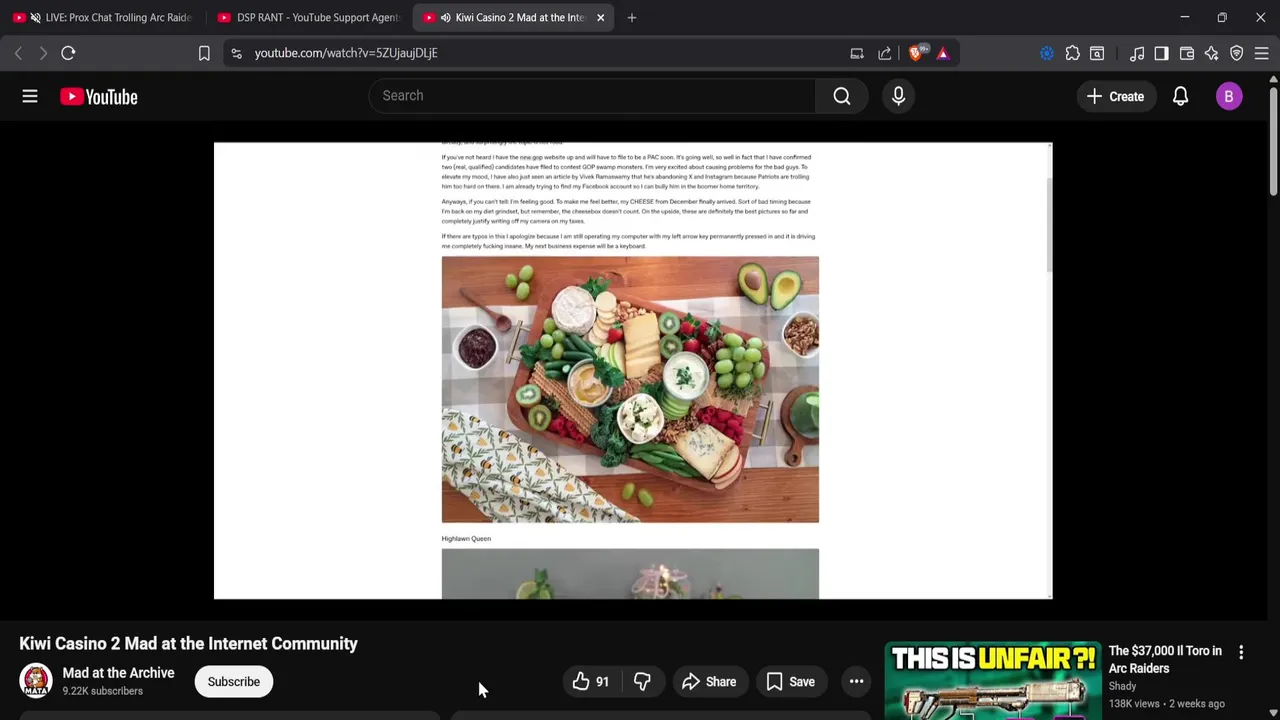Save the video to a playlist

point(790,682)
